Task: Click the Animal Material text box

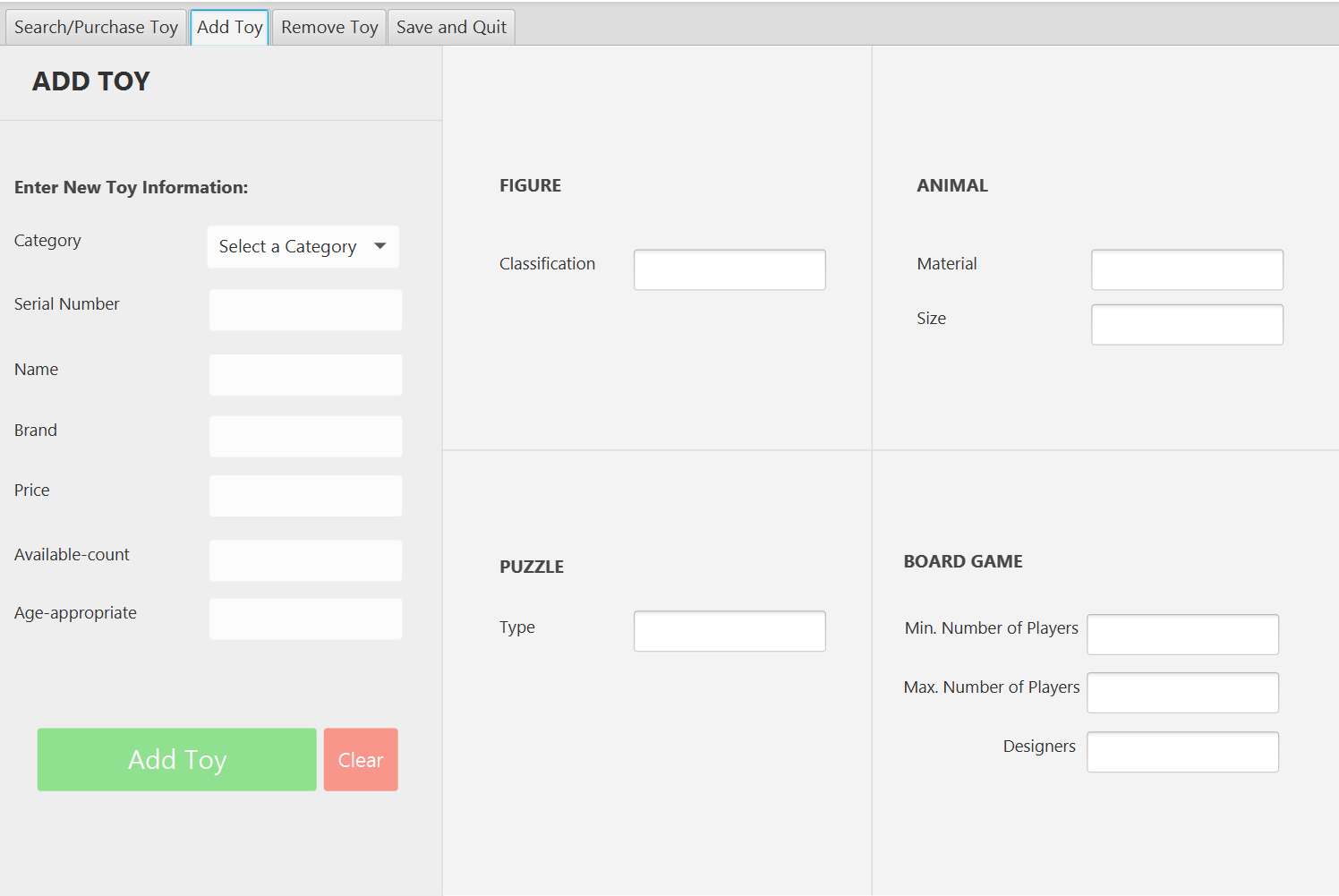Action: (x=1187, y=270)
